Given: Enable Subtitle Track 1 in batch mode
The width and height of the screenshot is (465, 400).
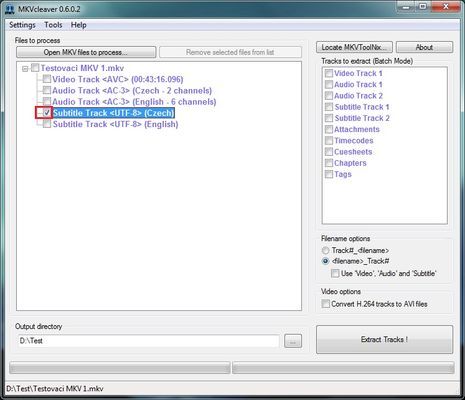Looking at the screenshot, I should (x=329, y=107).
